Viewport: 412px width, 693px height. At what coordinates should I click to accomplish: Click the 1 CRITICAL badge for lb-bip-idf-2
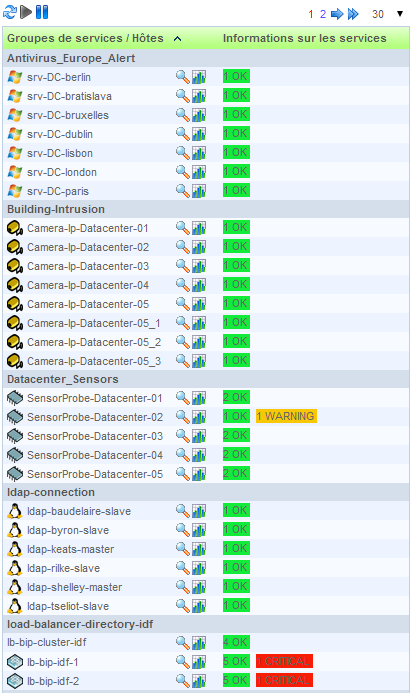pyautogui.click(x=284, y=680)
